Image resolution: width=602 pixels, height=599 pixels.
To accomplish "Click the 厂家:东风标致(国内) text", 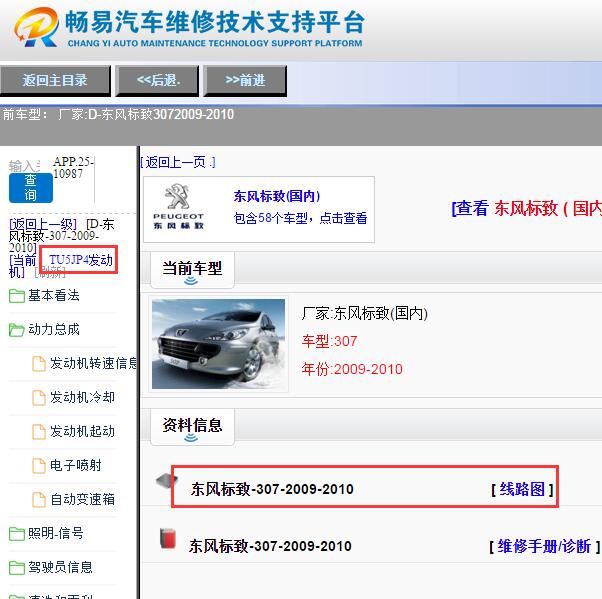I will coord(364,313).
